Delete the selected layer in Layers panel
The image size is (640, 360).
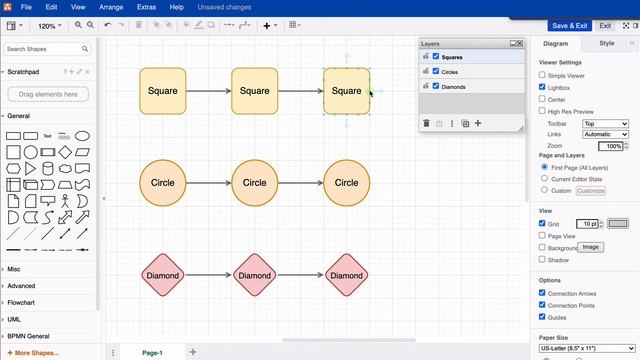coord(426,123)
